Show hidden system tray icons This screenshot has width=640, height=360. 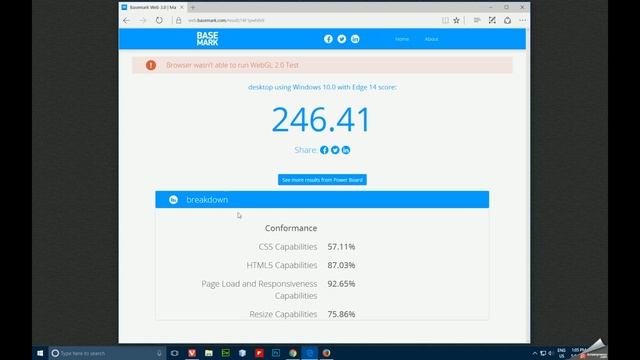click(535, 353)
